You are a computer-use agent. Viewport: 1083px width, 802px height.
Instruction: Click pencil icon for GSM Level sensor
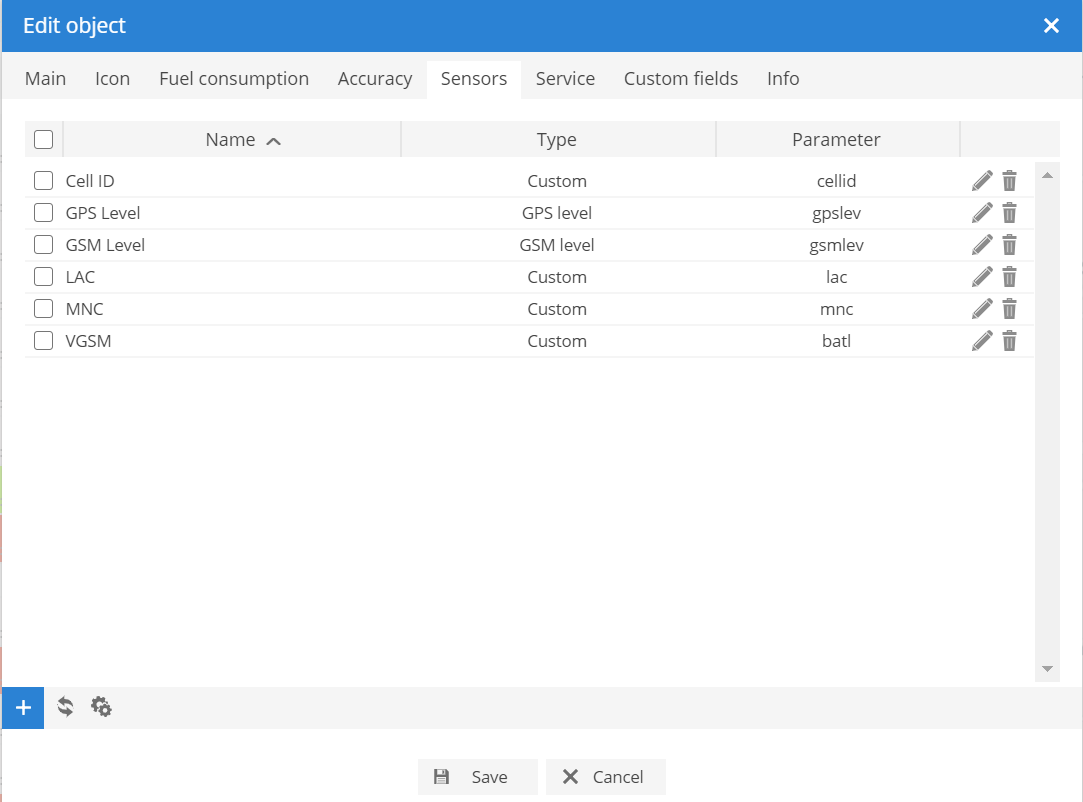coord(982,245)
